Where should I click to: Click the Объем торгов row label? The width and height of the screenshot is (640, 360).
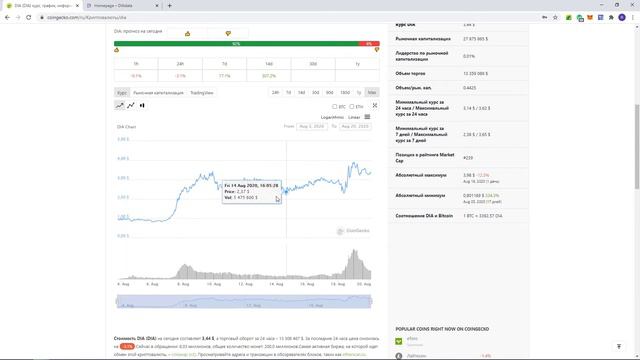coord(410,73)
